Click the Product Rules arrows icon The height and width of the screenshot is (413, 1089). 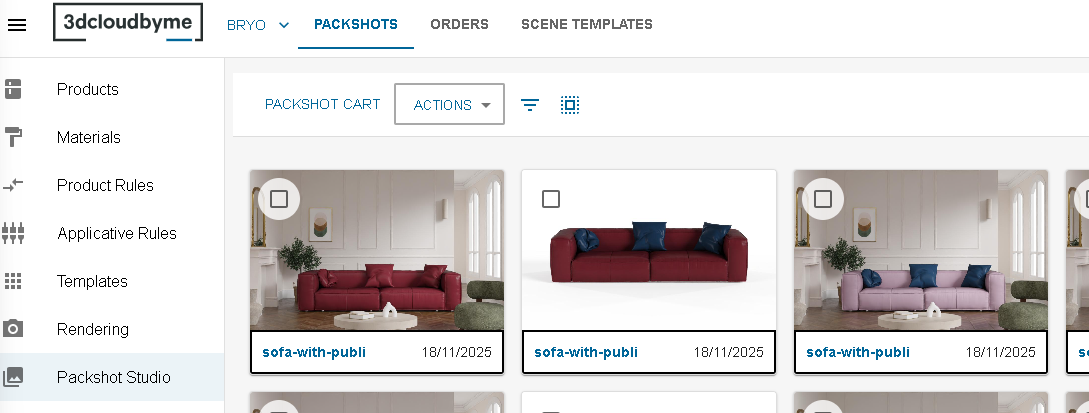tap(14, 185)
